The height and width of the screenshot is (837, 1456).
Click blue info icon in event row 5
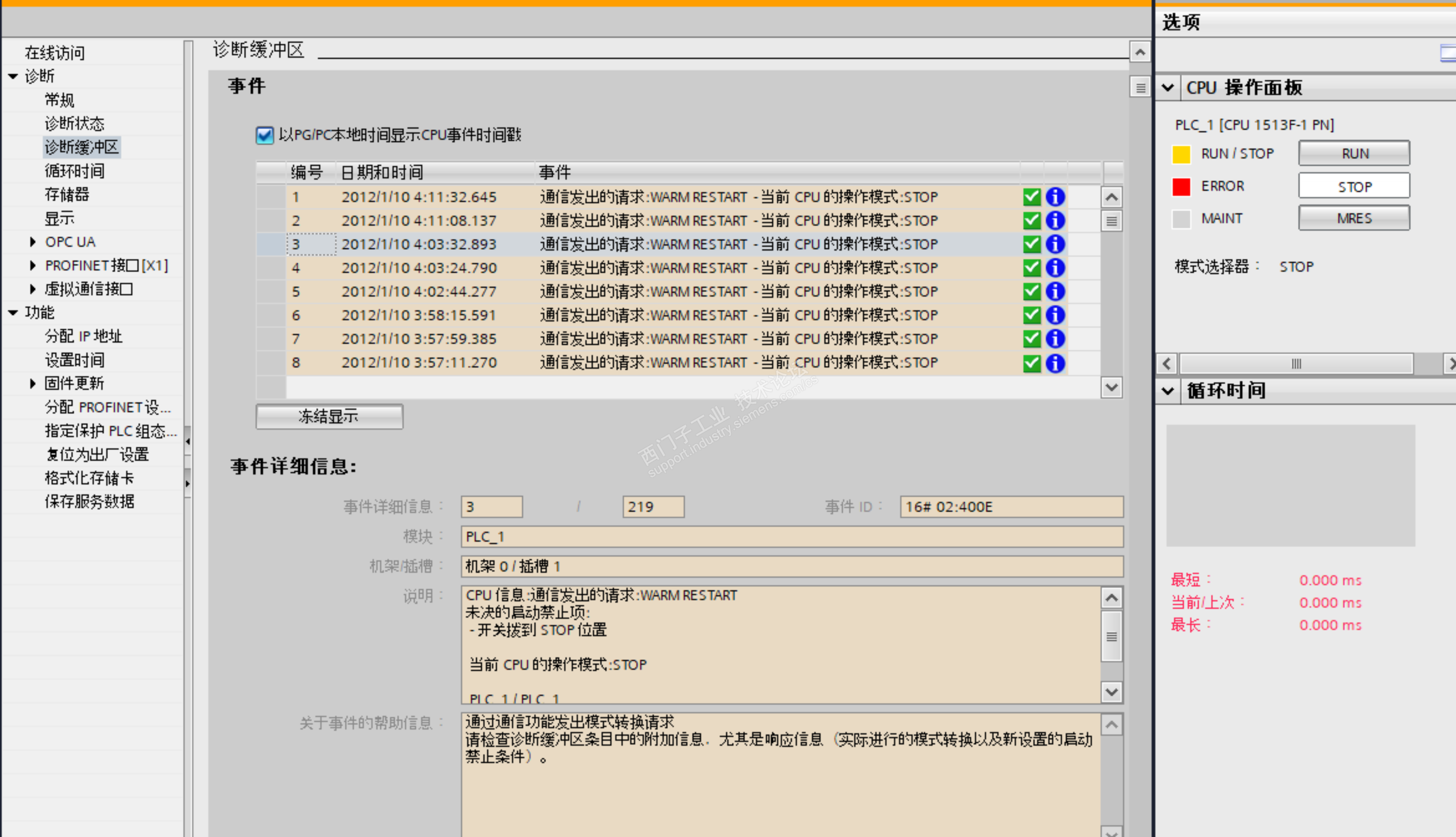[1055, 292]
